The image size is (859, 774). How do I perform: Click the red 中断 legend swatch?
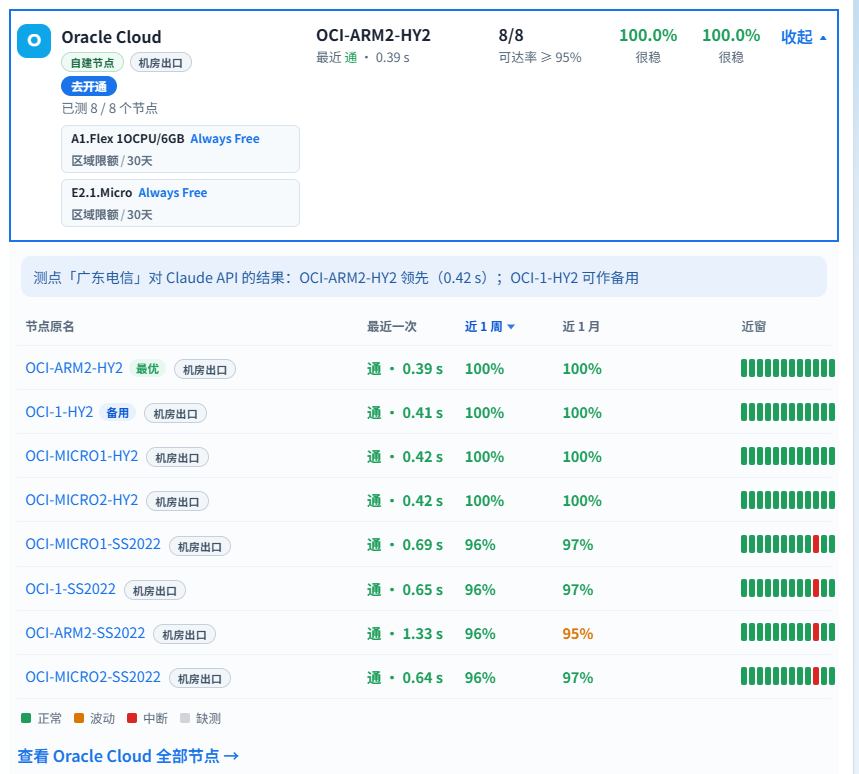click(x=131, y=718)
